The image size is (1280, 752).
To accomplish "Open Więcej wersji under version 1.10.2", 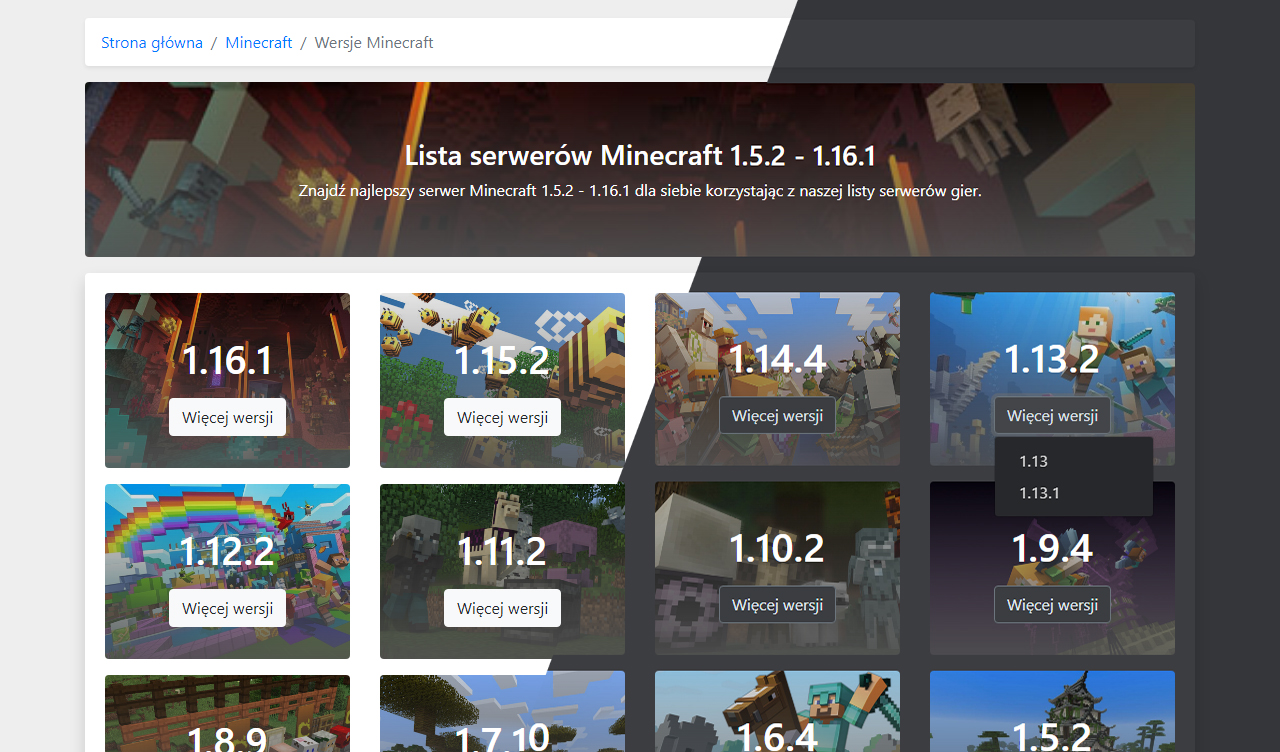I will point(777,605).
